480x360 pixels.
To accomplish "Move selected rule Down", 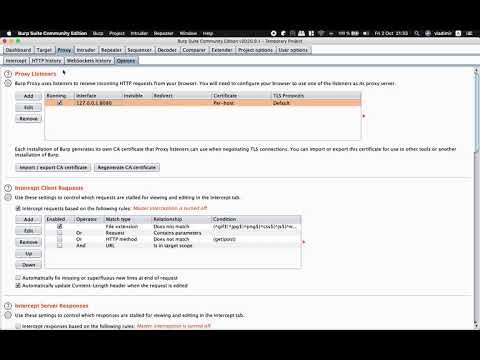I will click(29, 265).
